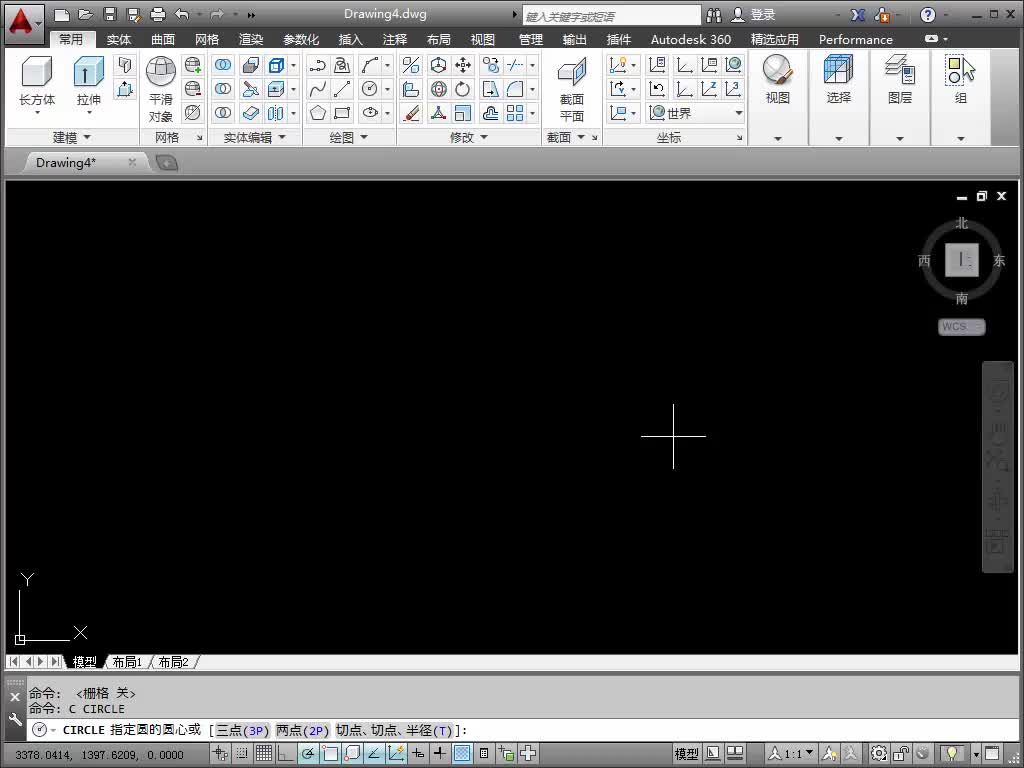The width and height of the screenshot is (1024, 768).
Task: Click the ViewCube top face
Action: click(x=961, y=260)
